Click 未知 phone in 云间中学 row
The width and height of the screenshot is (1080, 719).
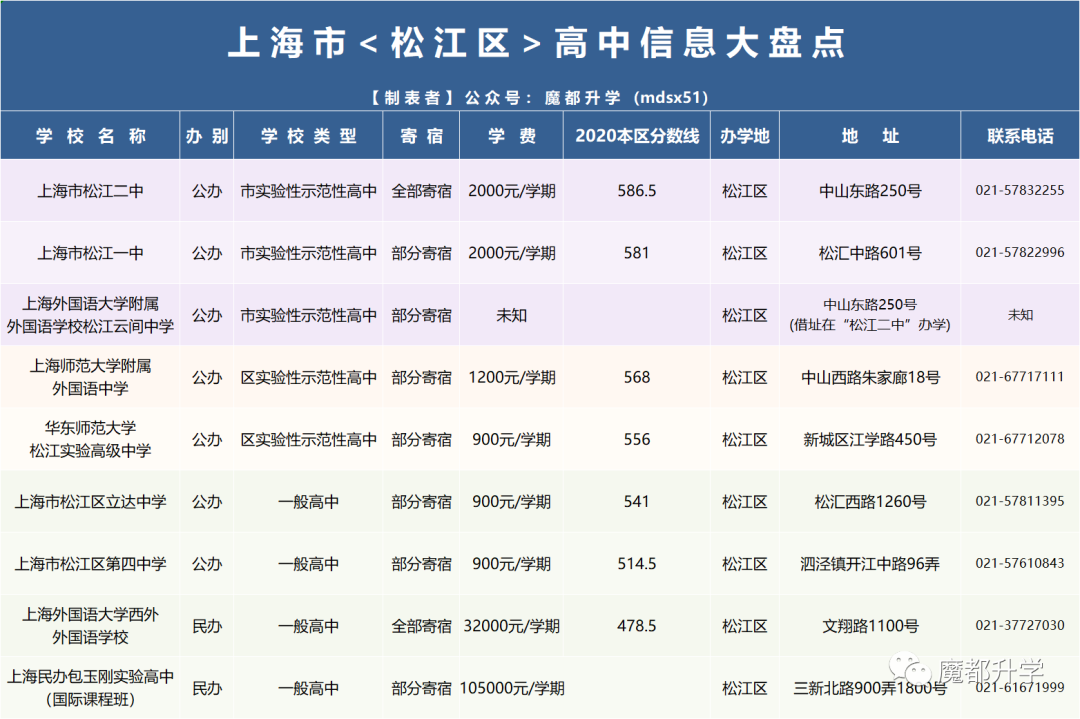[x=1020, y=315]
